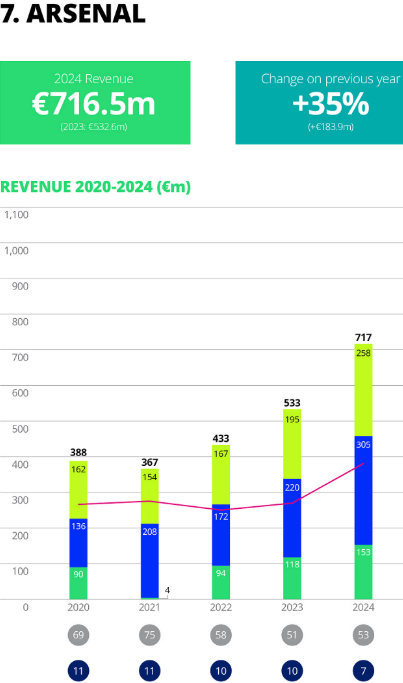Click the '(+€183.9m)' subtext
The image size is (403, 683).
point(331,127)
